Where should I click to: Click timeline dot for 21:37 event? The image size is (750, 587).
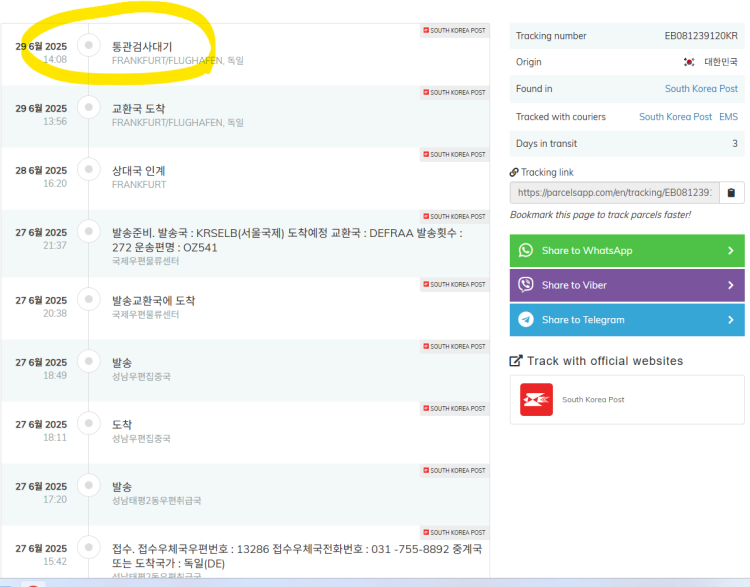88,232
